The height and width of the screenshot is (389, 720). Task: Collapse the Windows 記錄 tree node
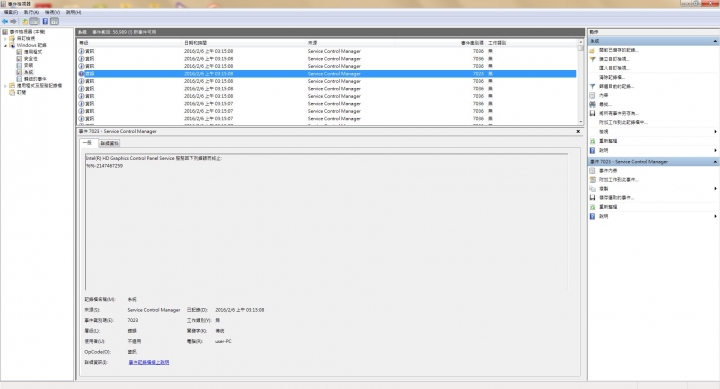click(x=5, y=45)
